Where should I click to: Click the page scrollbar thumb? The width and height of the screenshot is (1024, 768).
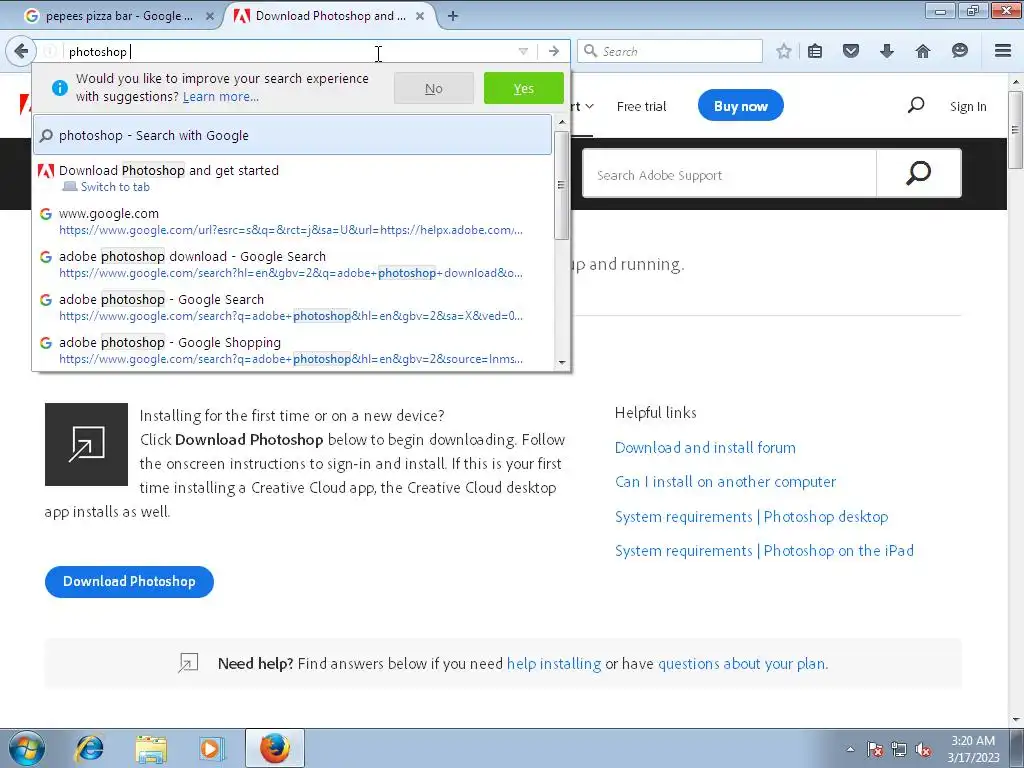tap(1015, 130)
